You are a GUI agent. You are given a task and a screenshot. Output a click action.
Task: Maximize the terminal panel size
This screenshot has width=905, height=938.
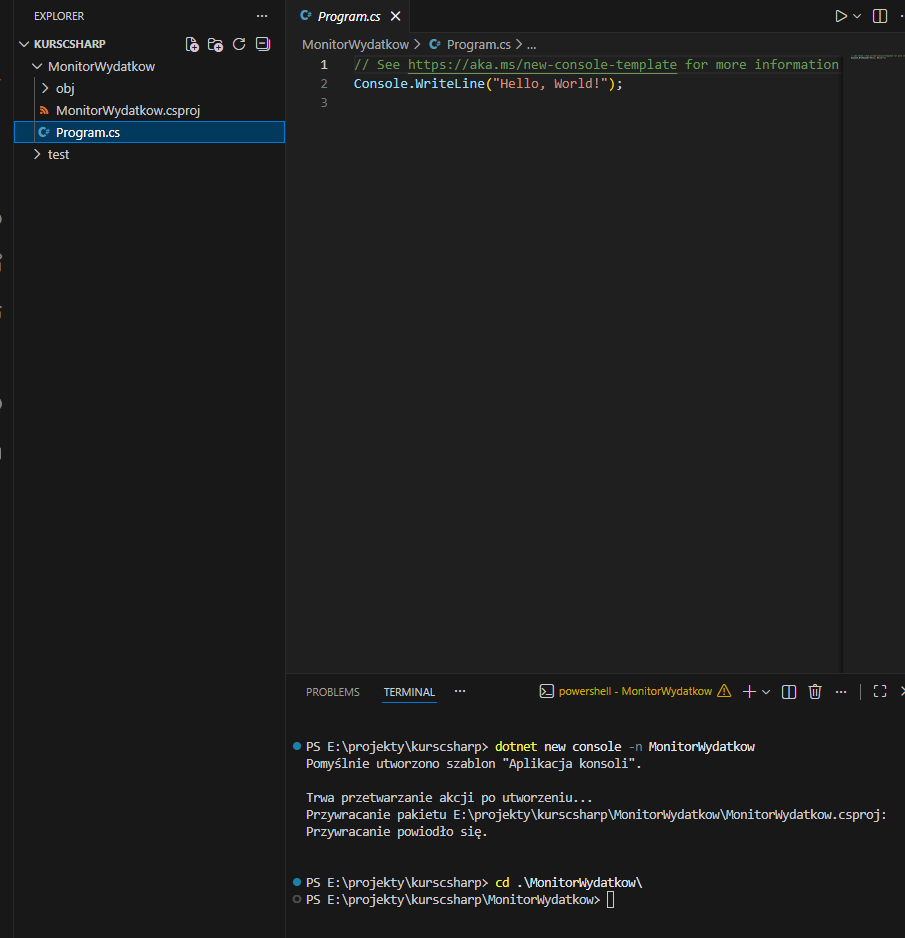[880, 691]
